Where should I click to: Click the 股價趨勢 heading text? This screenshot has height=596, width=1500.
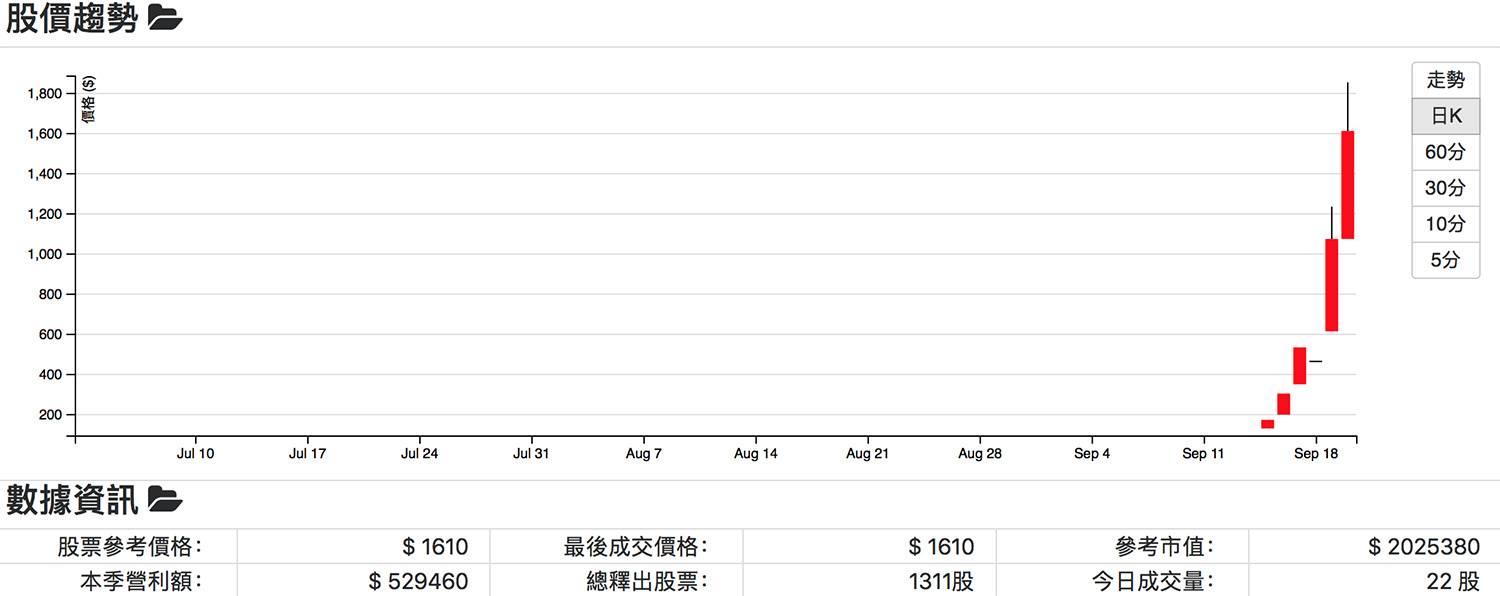tap(72, 18)
